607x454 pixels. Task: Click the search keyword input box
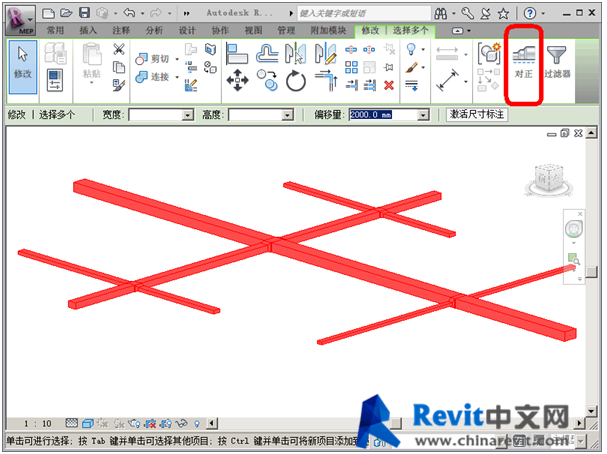click(x=364, y=14)
